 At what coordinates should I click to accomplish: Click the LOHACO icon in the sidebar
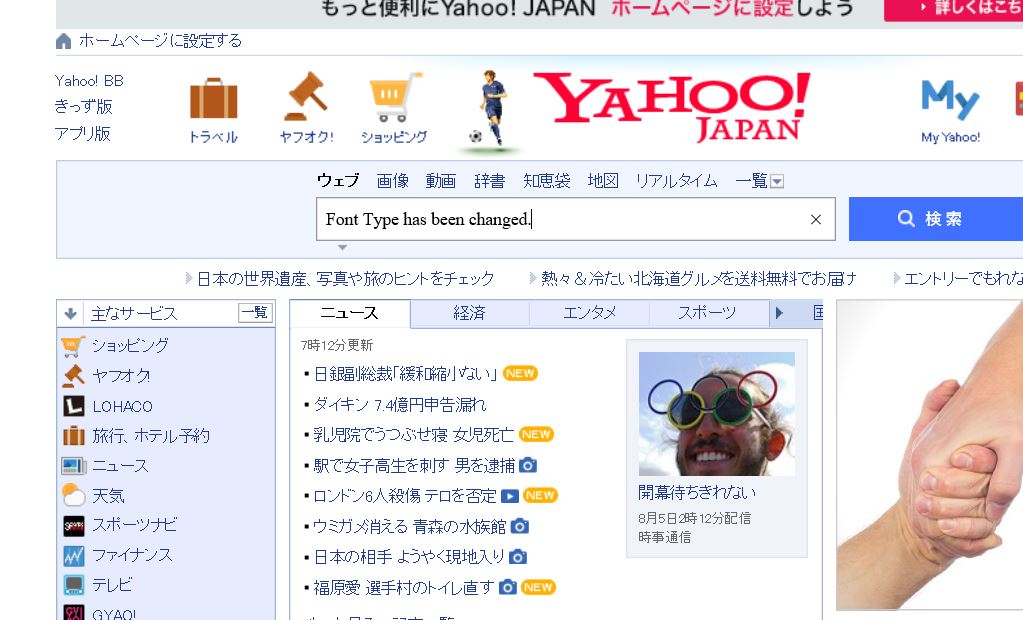(74, 406)
